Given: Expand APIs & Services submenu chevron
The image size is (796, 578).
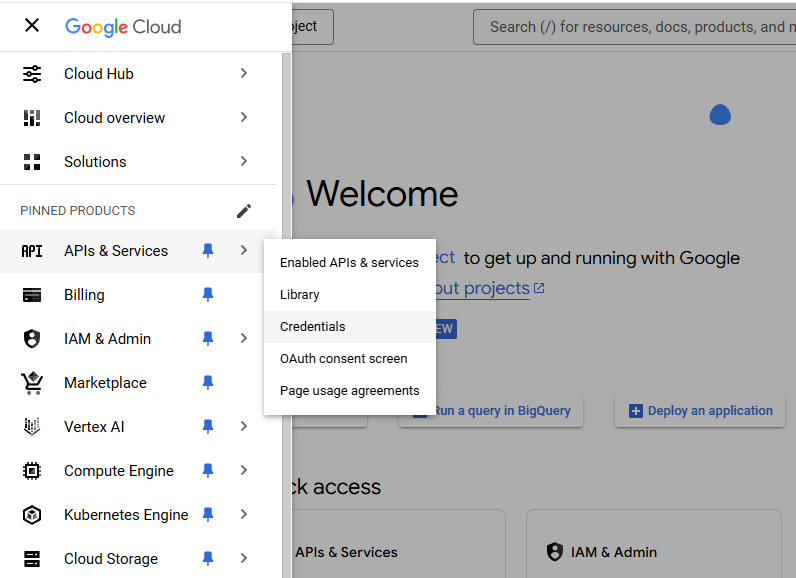Looking at the screenshot, I should [244, 250].
